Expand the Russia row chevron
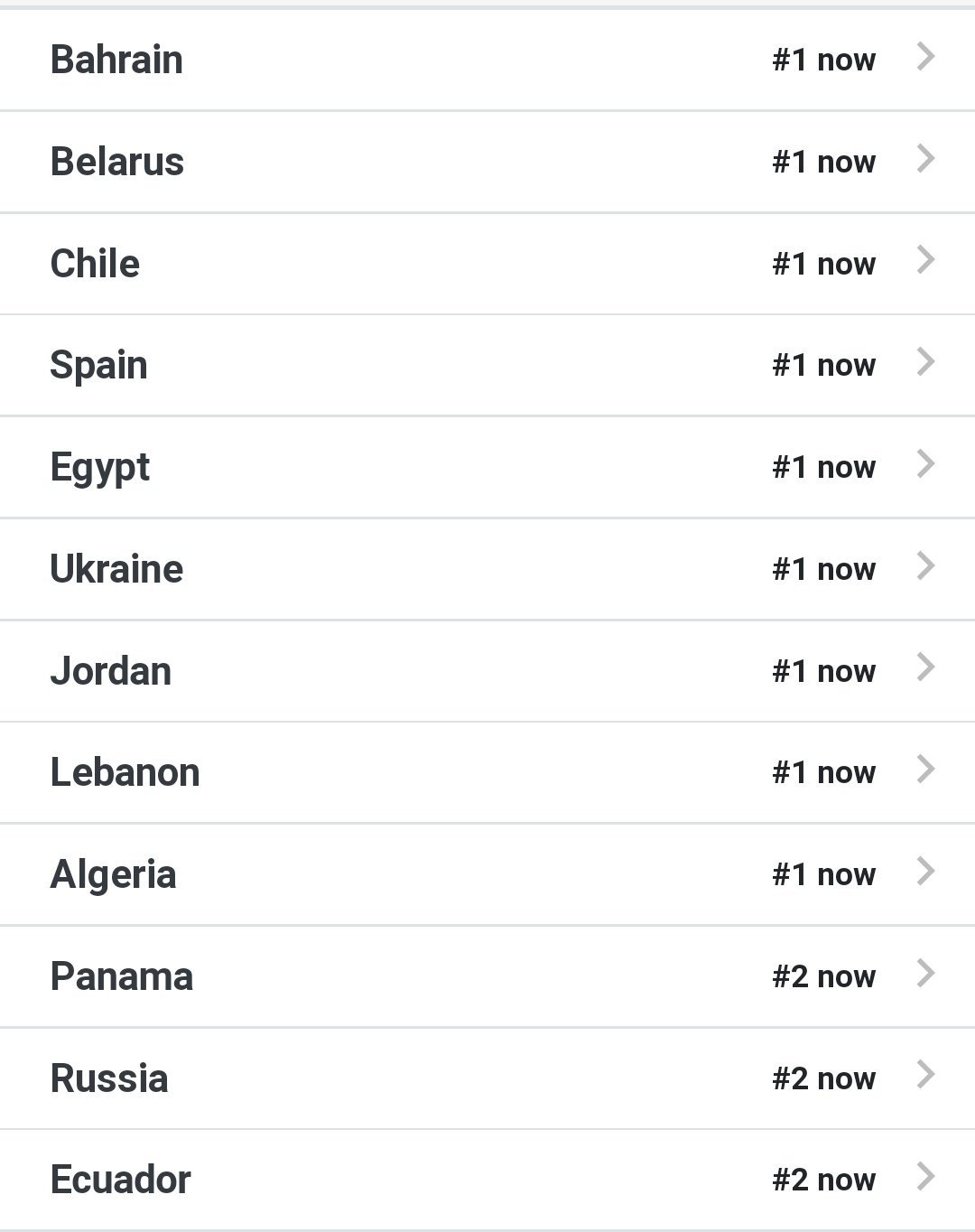 pyautogui.click(x=925, y=1075)
